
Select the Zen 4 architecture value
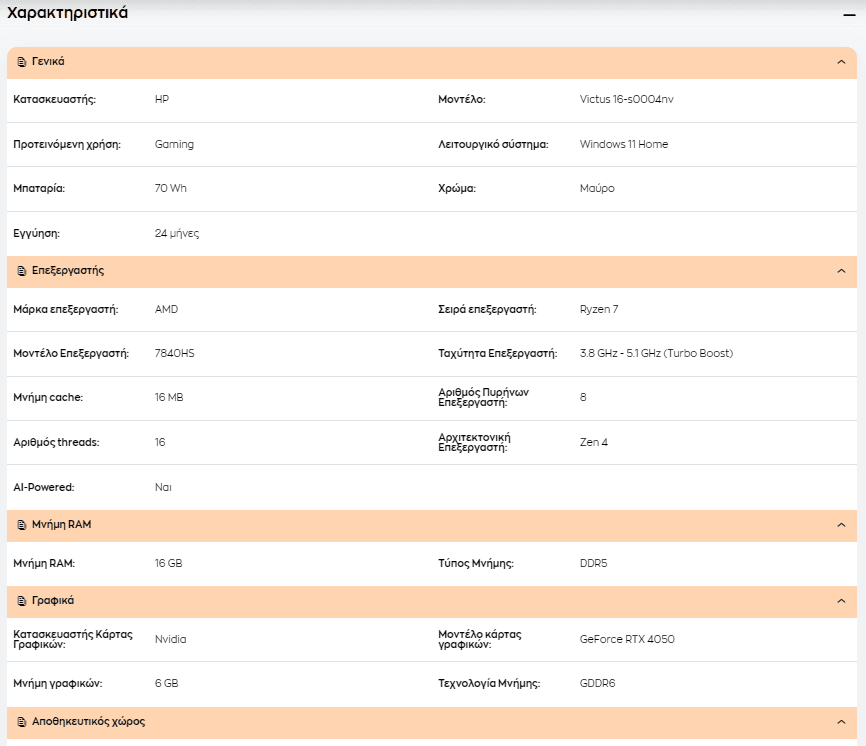tap(594, 442)
